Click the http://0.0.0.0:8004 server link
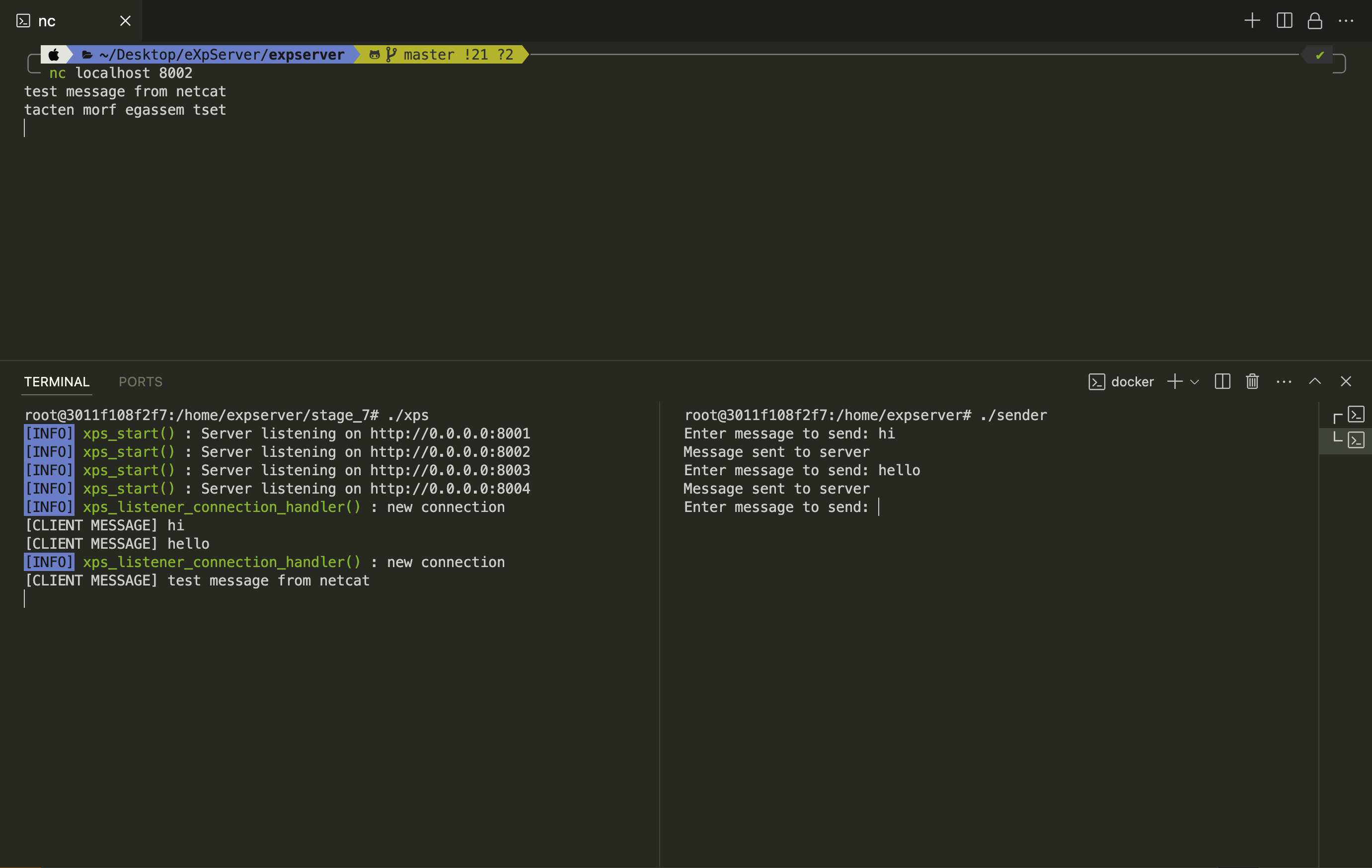The width and height of the screenshot is (1372, 868). pyautogui.click(x=450, y=488)
